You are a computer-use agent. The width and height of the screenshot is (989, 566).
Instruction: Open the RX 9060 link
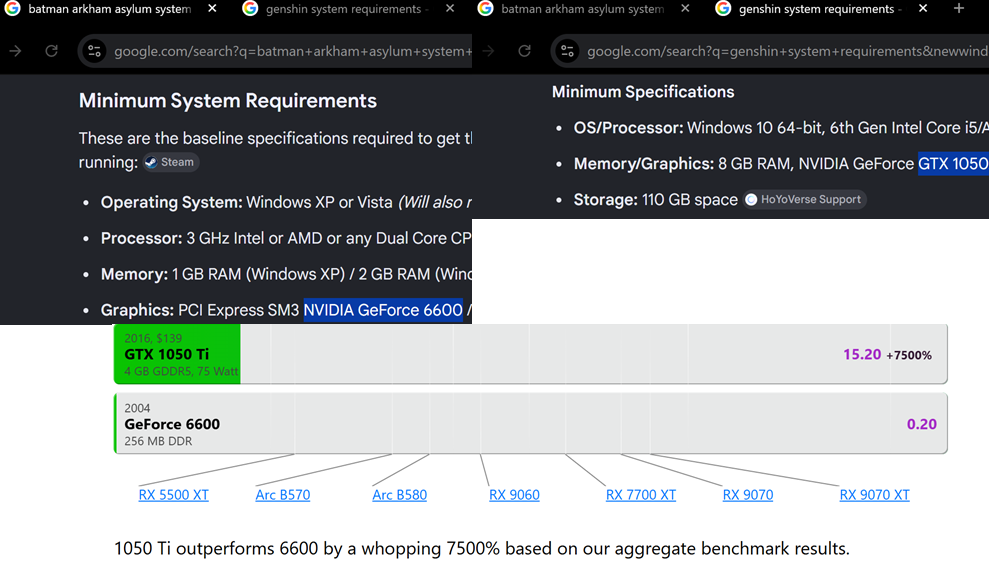click(x=514, y=495)
